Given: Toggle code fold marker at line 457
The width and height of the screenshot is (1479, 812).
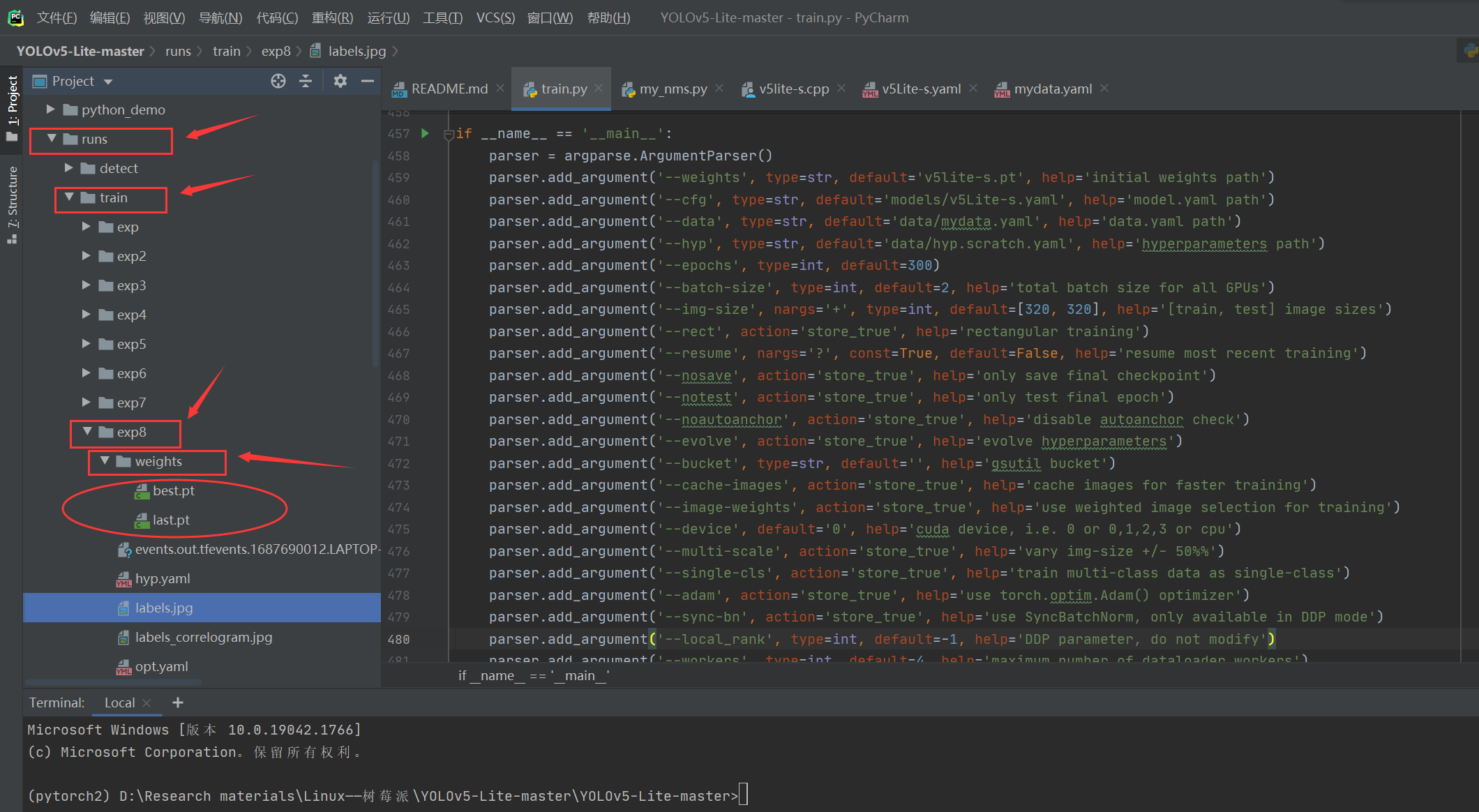Looking at the screenshot, I should pyautogui.click(x=449, y=135).
